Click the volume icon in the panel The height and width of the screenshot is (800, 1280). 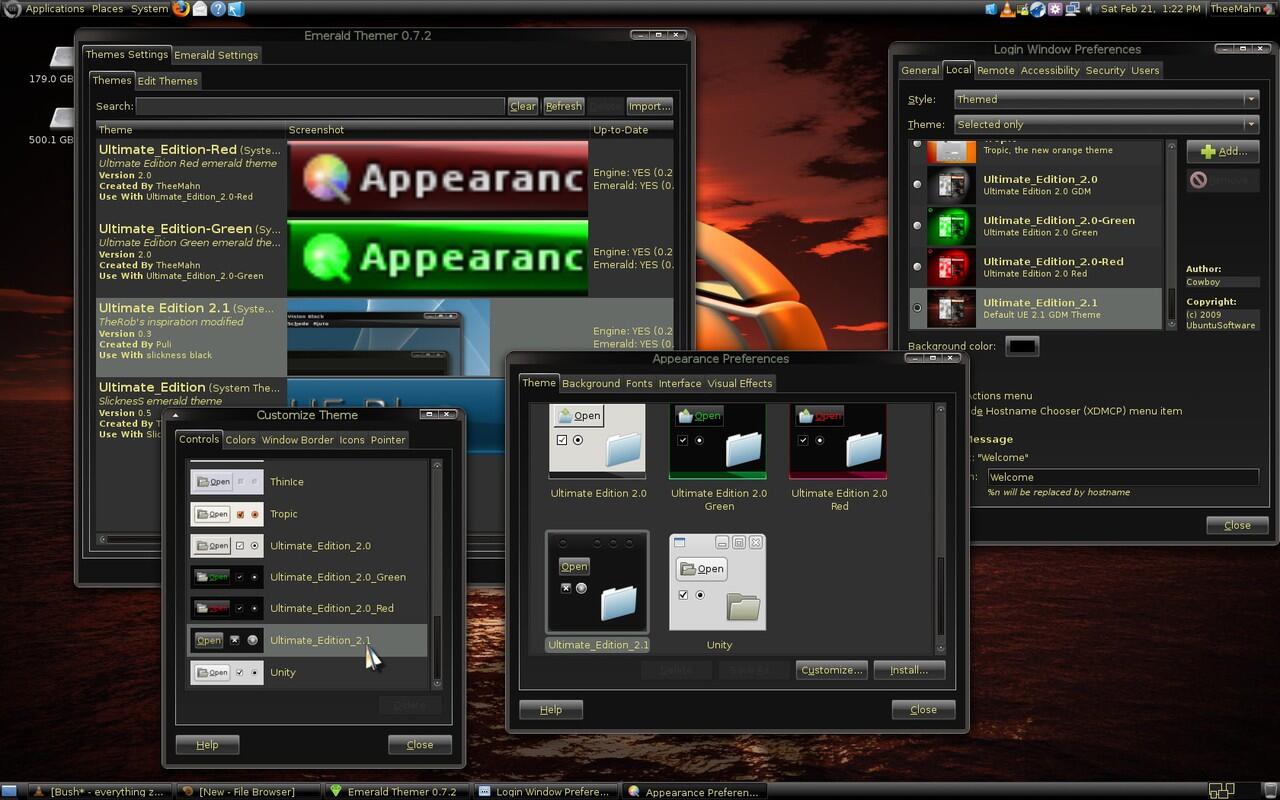tap(1091, 9)
